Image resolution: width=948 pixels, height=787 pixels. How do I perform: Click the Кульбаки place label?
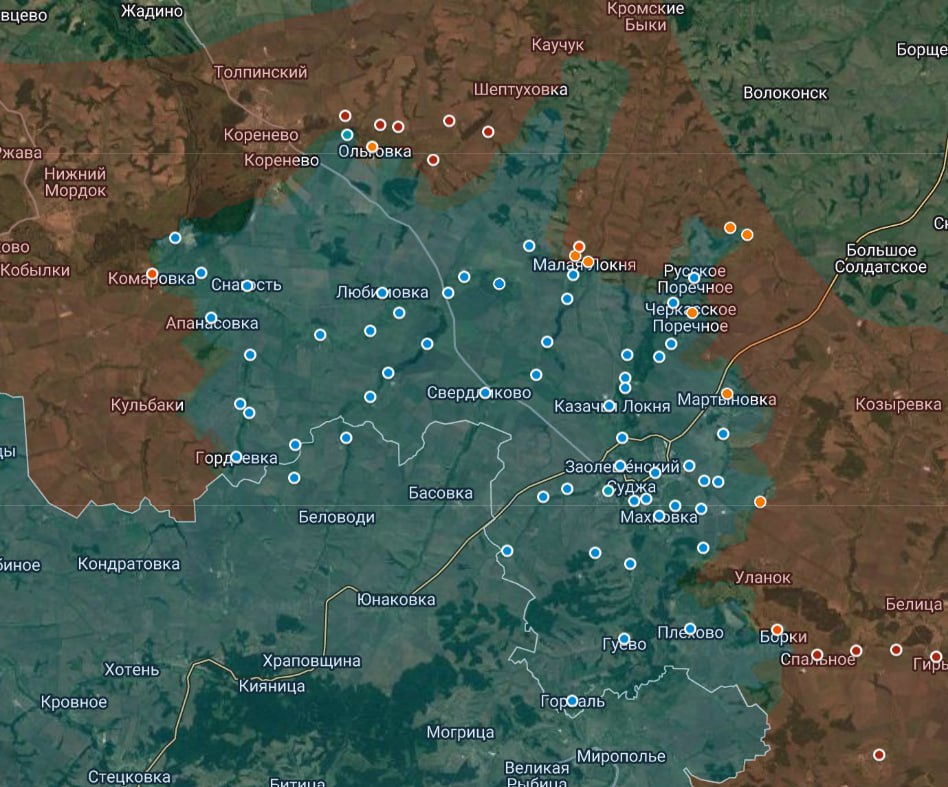147,405
